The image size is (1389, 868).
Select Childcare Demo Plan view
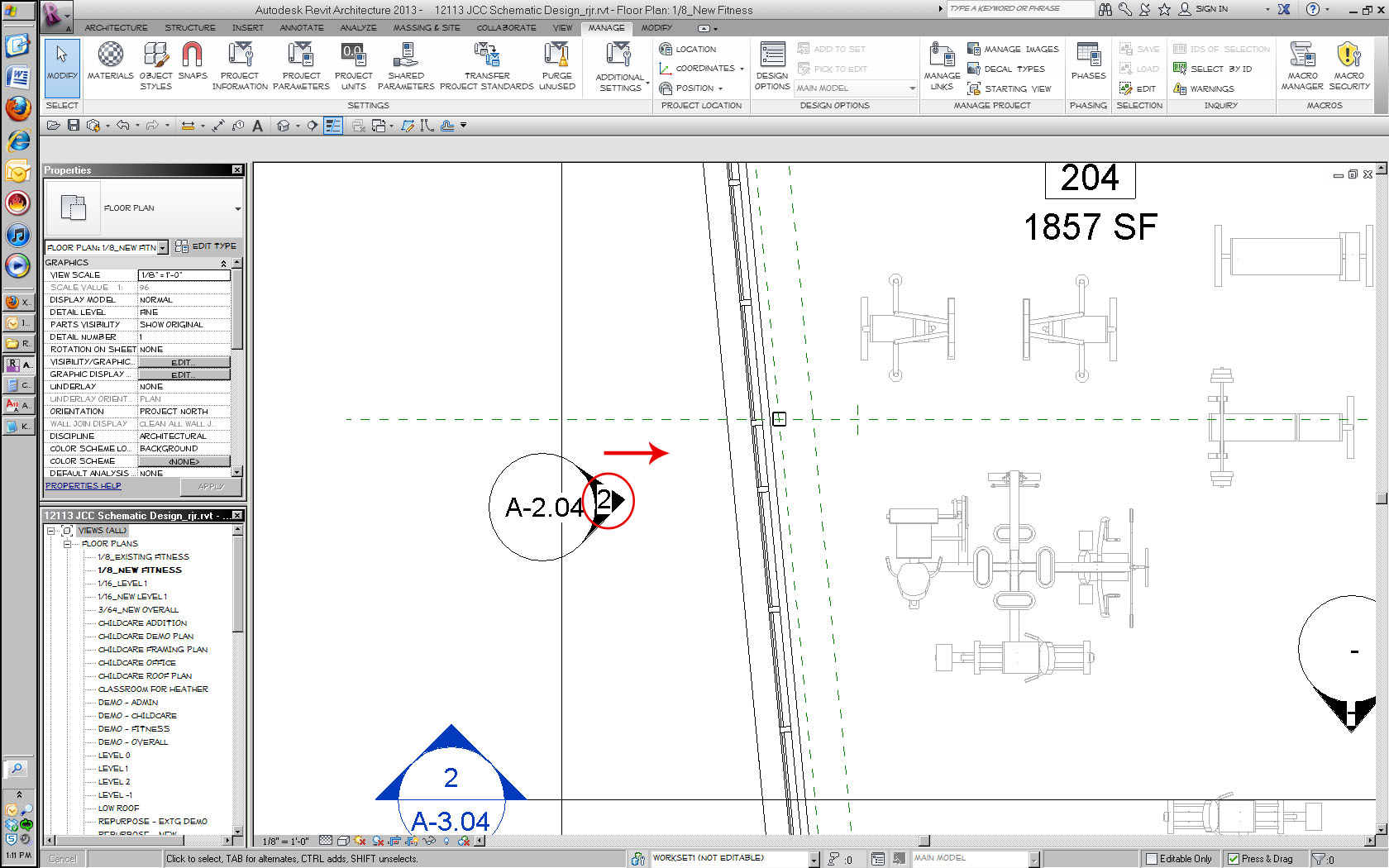[x=146, y=637]
